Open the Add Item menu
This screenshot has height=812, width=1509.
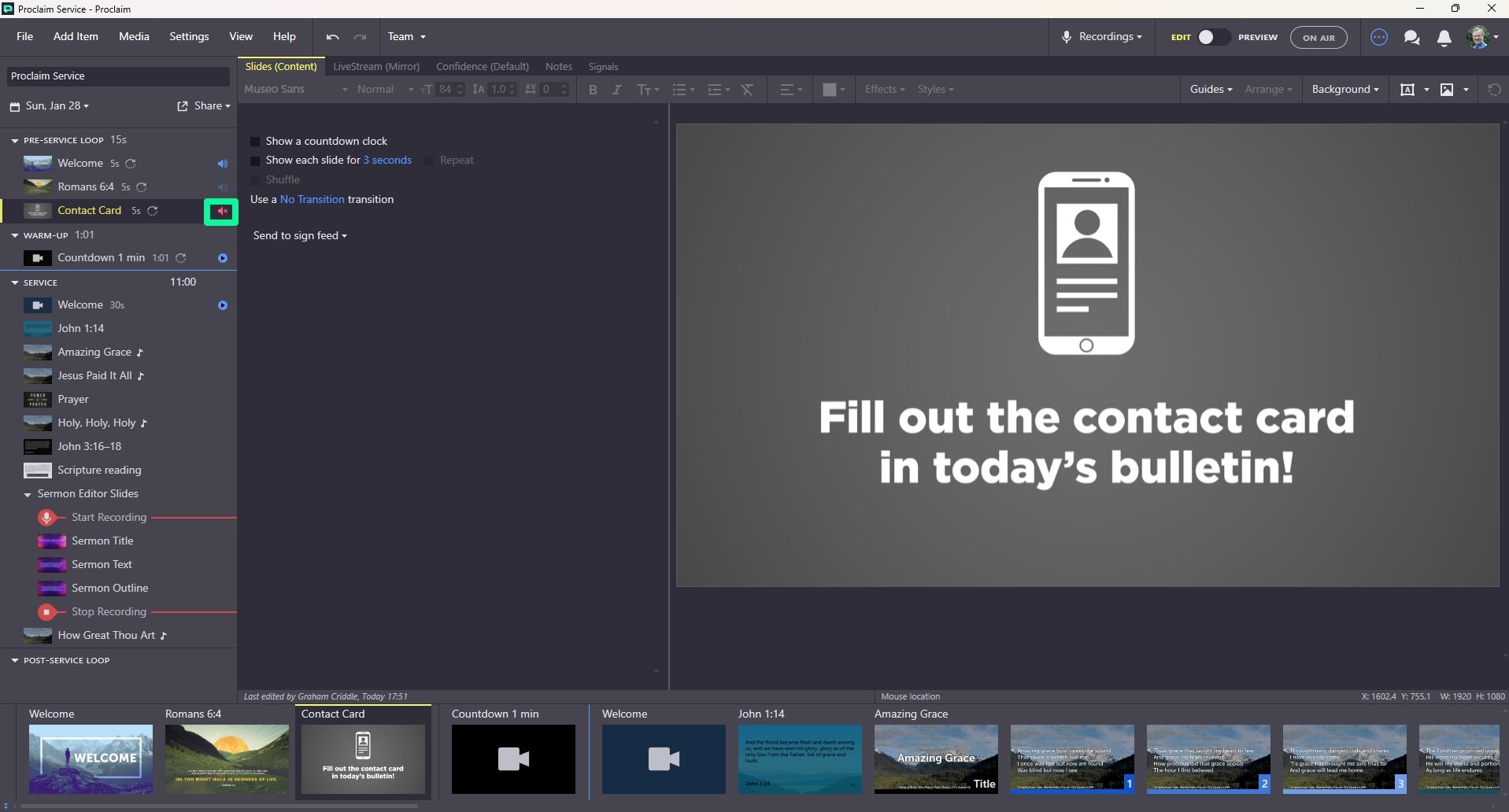75,36
